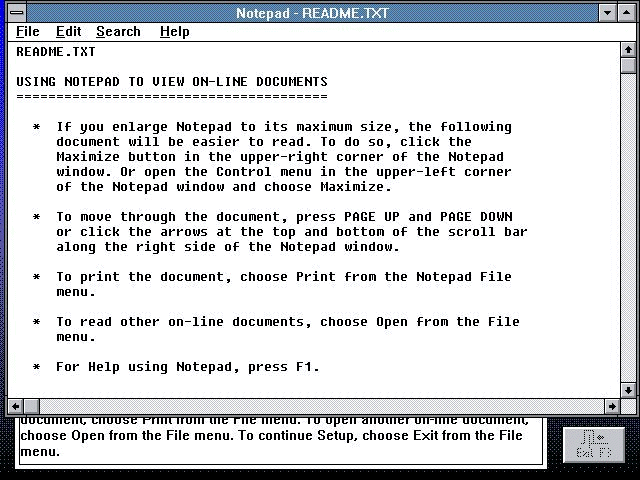Click the empty vertical scroll bar track

[x=628, y=228]
